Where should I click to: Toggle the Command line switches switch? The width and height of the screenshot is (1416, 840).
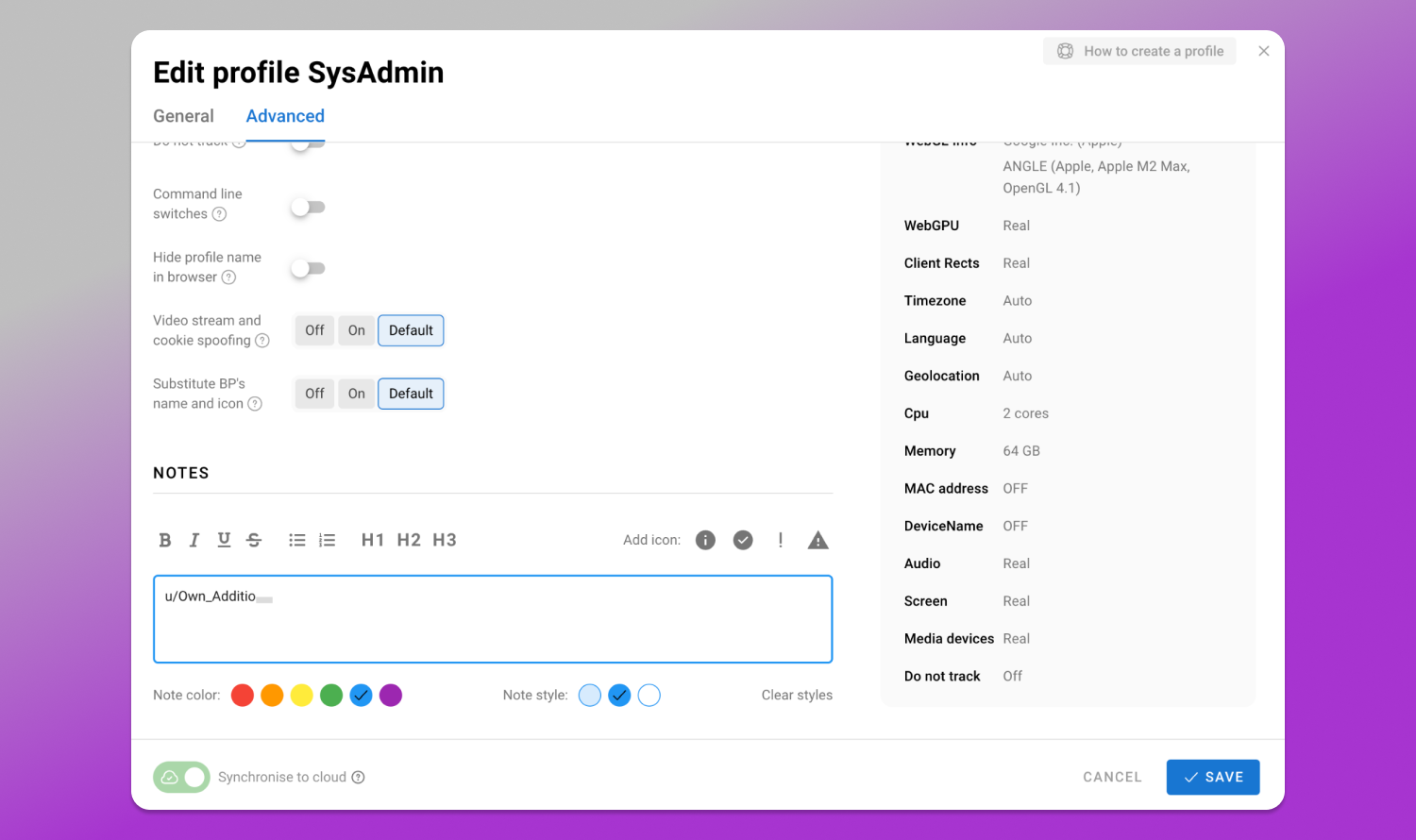click(x=308, y=207)
